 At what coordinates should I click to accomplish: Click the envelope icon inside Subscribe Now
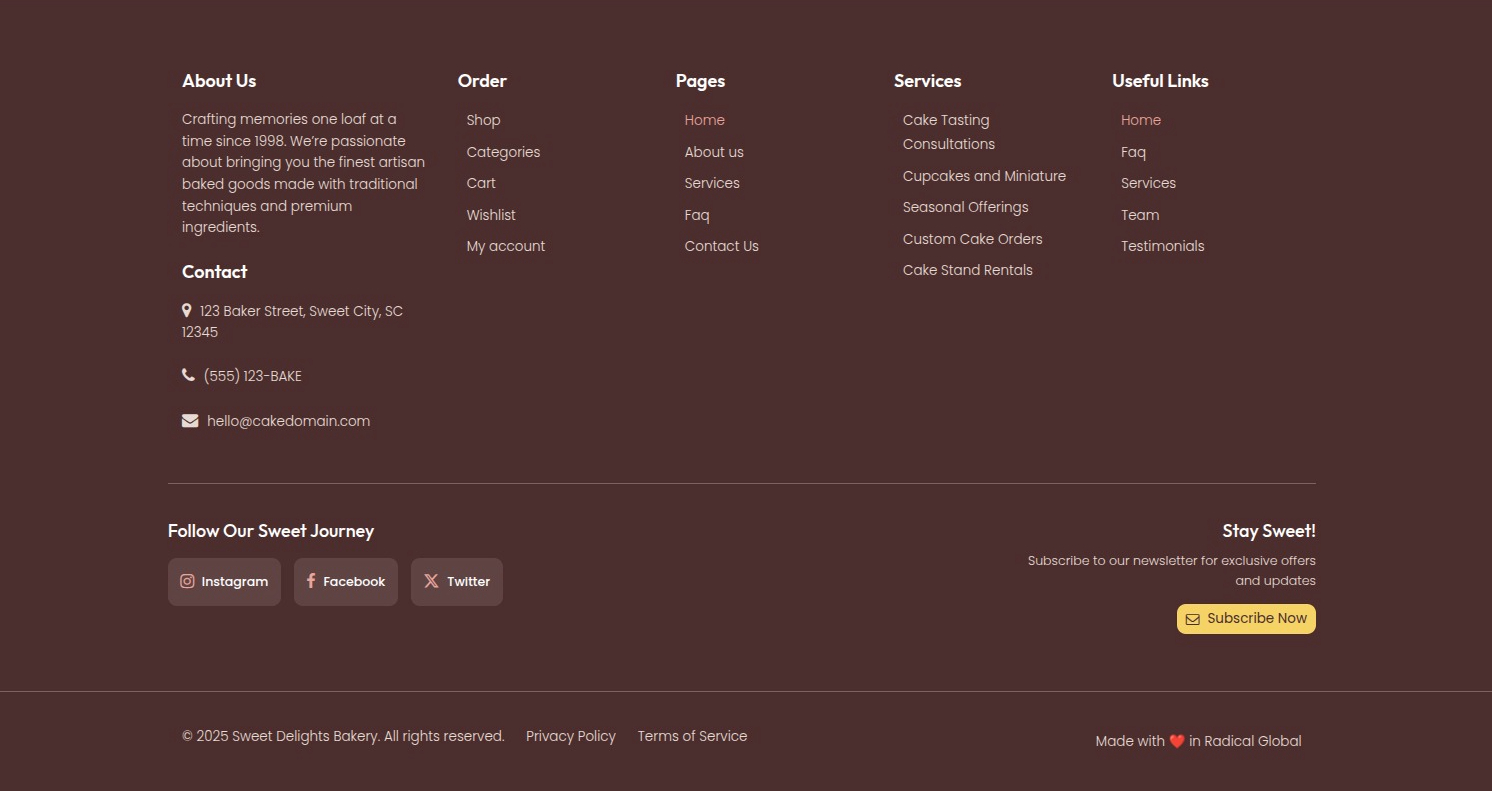click(1193, 619)
